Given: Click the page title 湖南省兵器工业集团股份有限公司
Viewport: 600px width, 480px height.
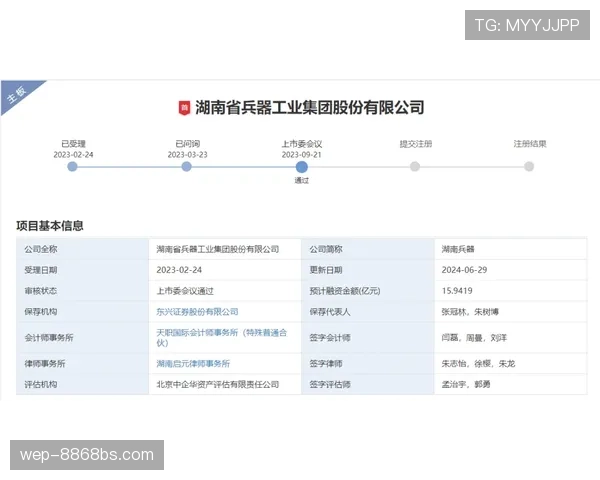Looking at the screenshot, I should [x=310, y=108].
